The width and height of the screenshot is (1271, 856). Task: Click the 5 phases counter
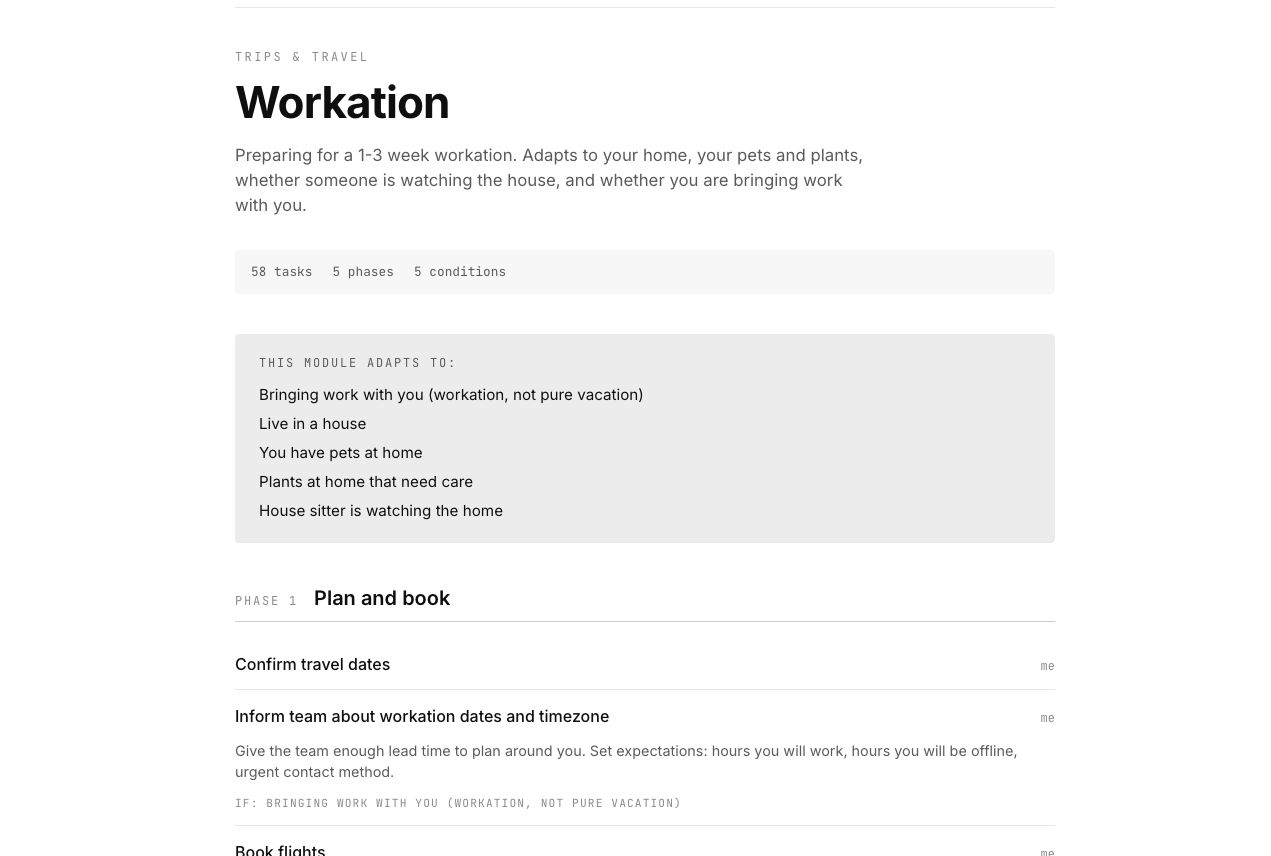click(363, 272)
